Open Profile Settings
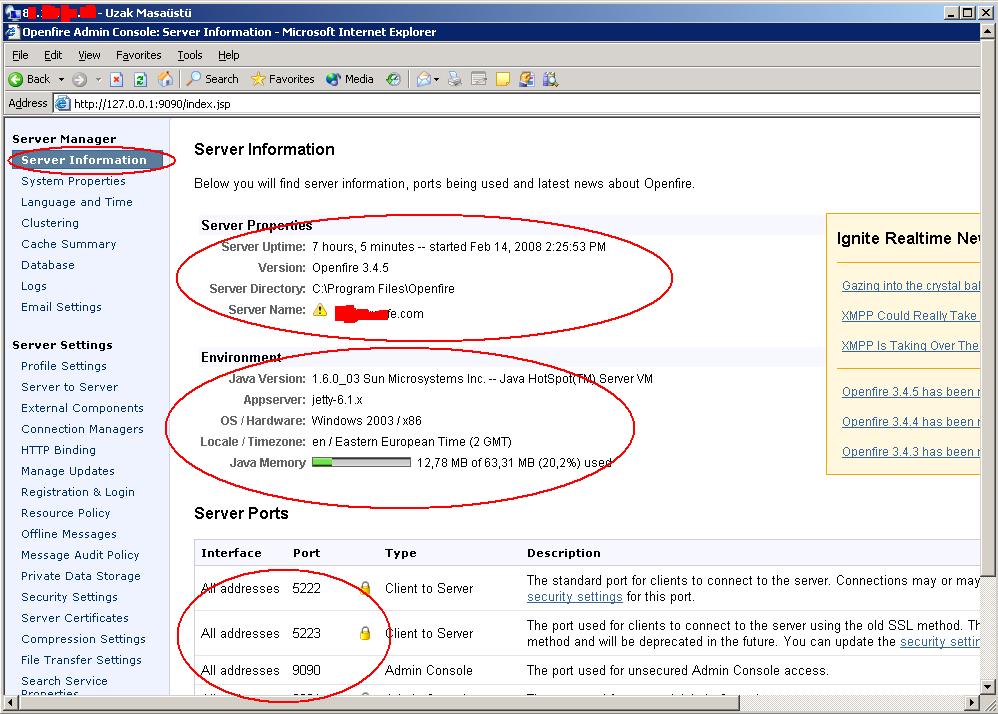The height and width of the screenshot is (714, 998). pyautogui.click(x=64, y=366)
